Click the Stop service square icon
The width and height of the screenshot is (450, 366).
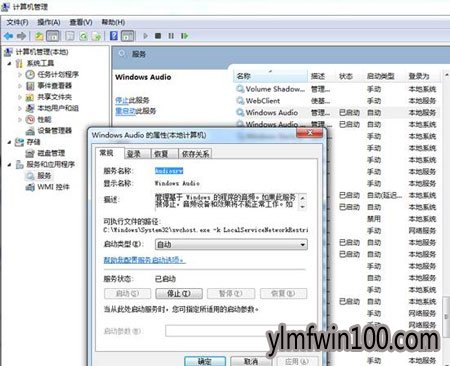pos(158,36)
